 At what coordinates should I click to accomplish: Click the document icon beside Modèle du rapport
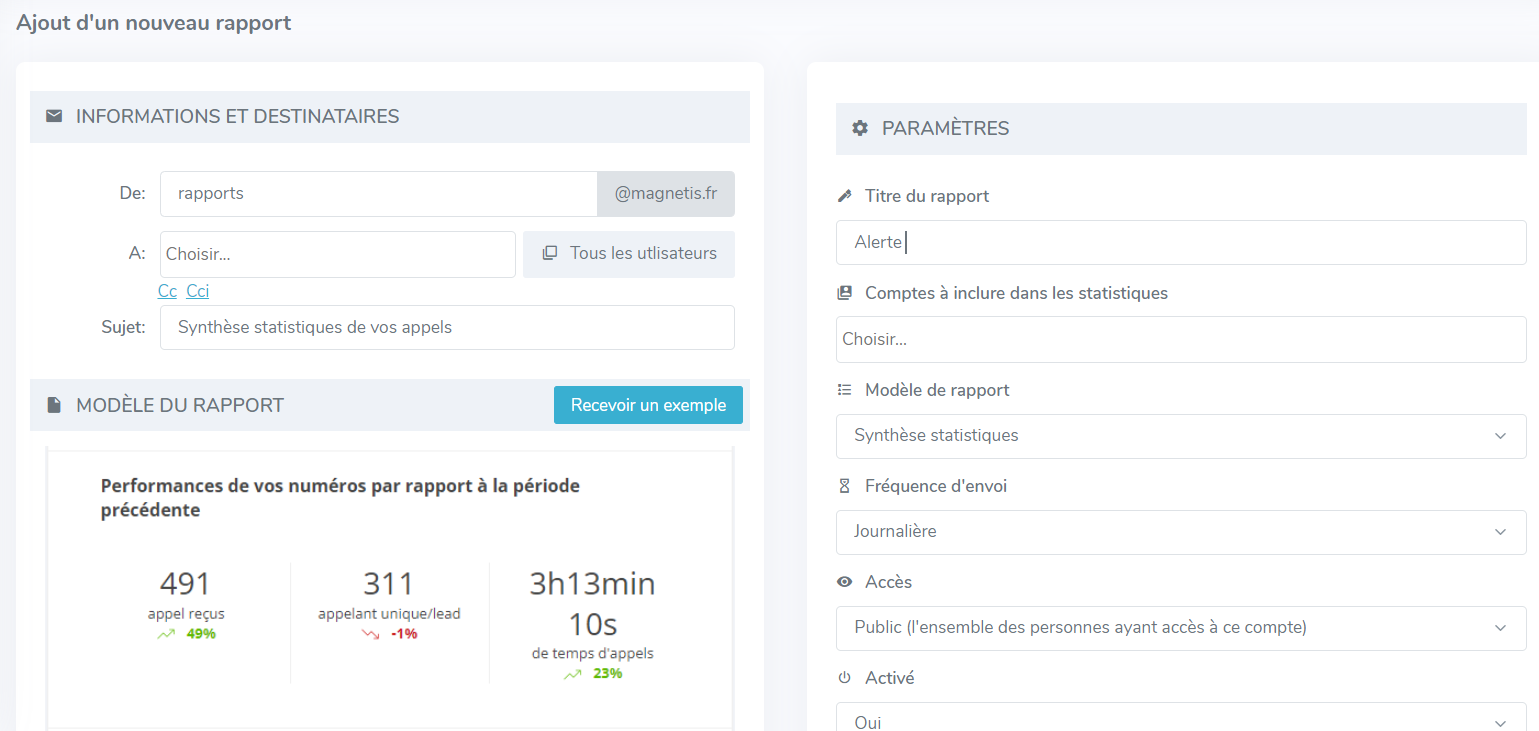click(54, 405)
